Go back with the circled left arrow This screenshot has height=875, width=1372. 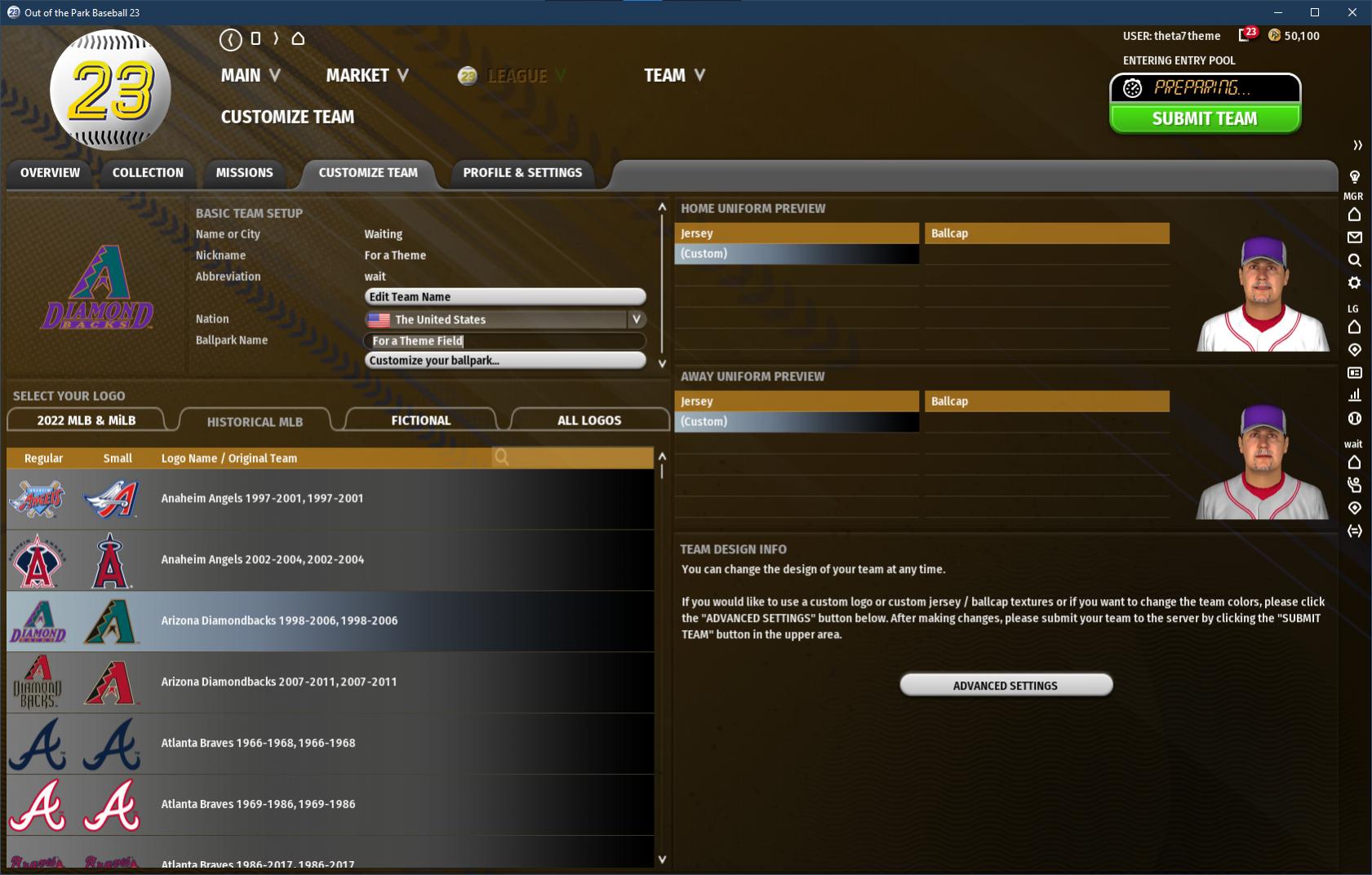(231, 38)
